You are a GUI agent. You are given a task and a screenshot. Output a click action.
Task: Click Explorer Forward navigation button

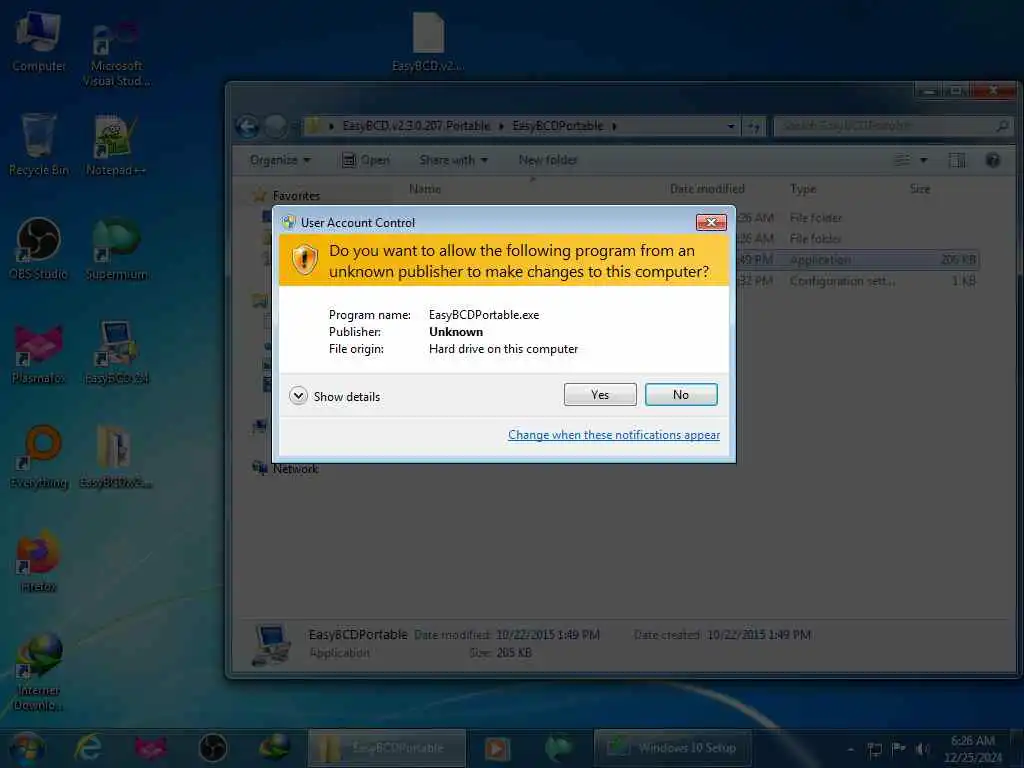tap(276, 126)
